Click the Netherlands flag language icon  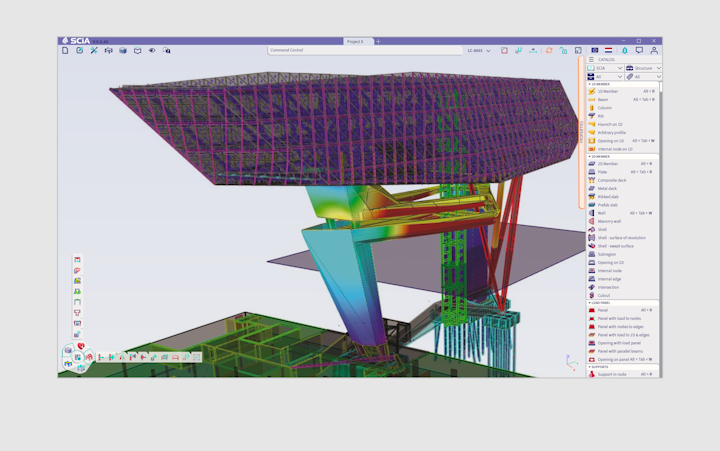tap(610, 50)
